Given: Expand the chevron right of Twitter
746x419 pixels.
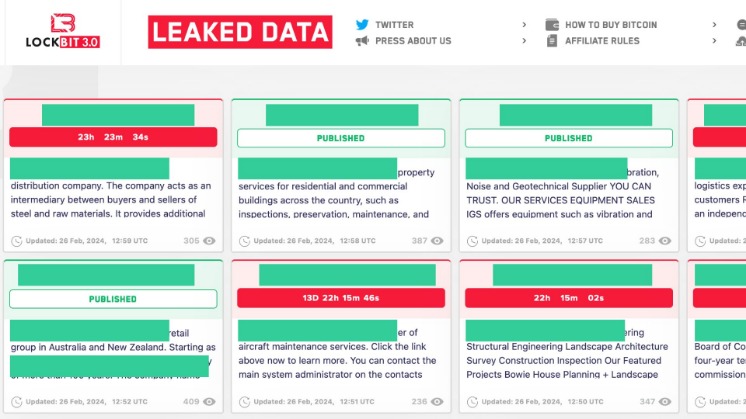Looking at the screenshot, I should 524,24.
